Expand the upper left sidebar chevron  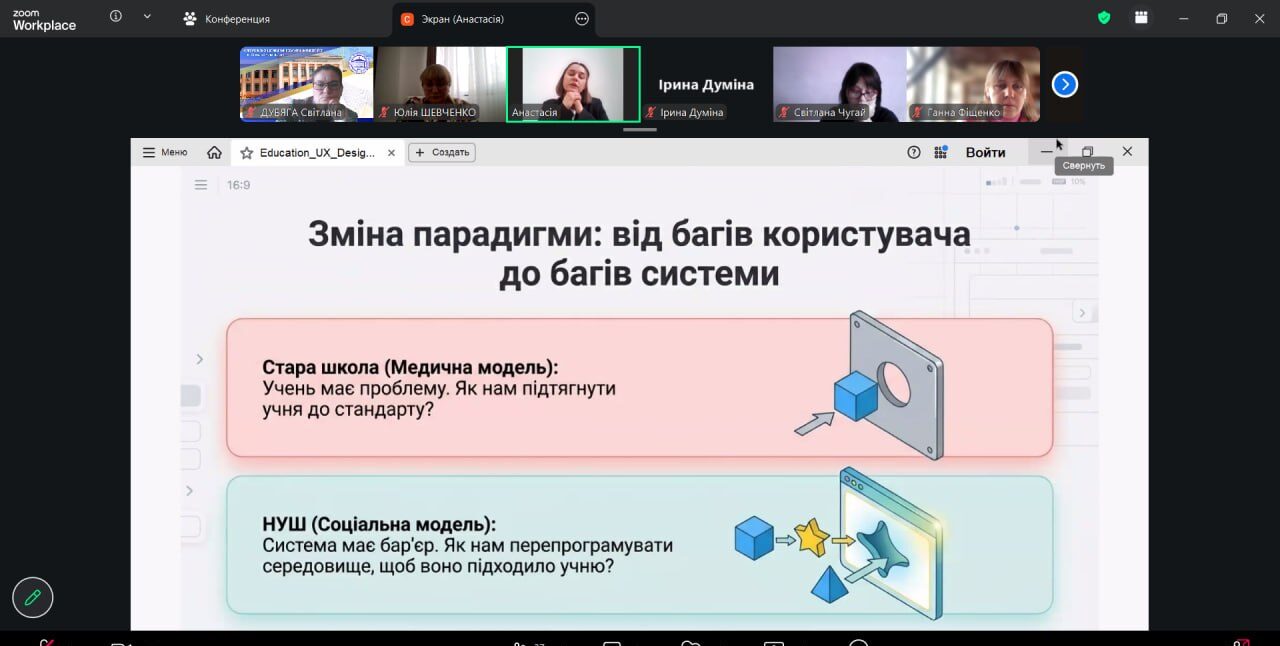(199, 359)
